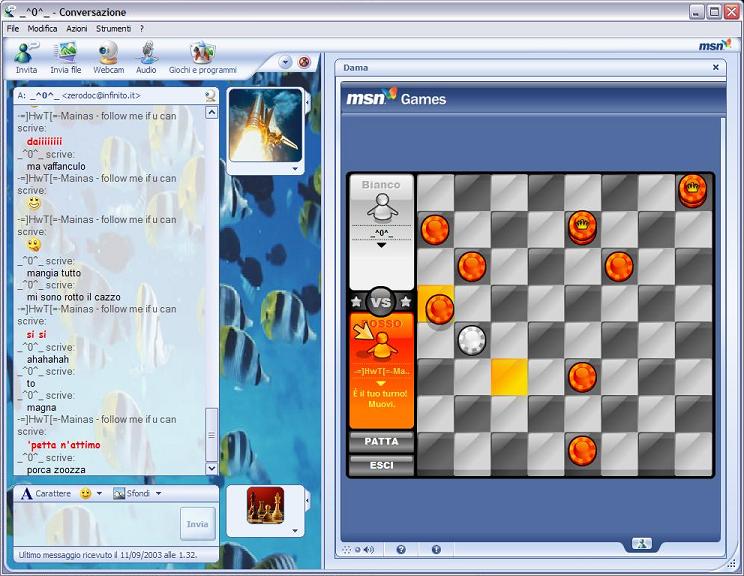Open the Modifica menu
This screenshot has height=576, width=744.
coord(42,29)
